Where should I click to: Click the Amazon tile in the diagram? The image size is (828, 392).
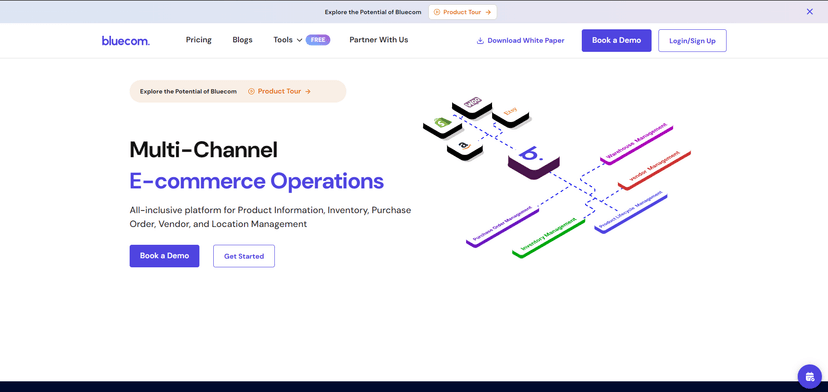coord(465,149)
